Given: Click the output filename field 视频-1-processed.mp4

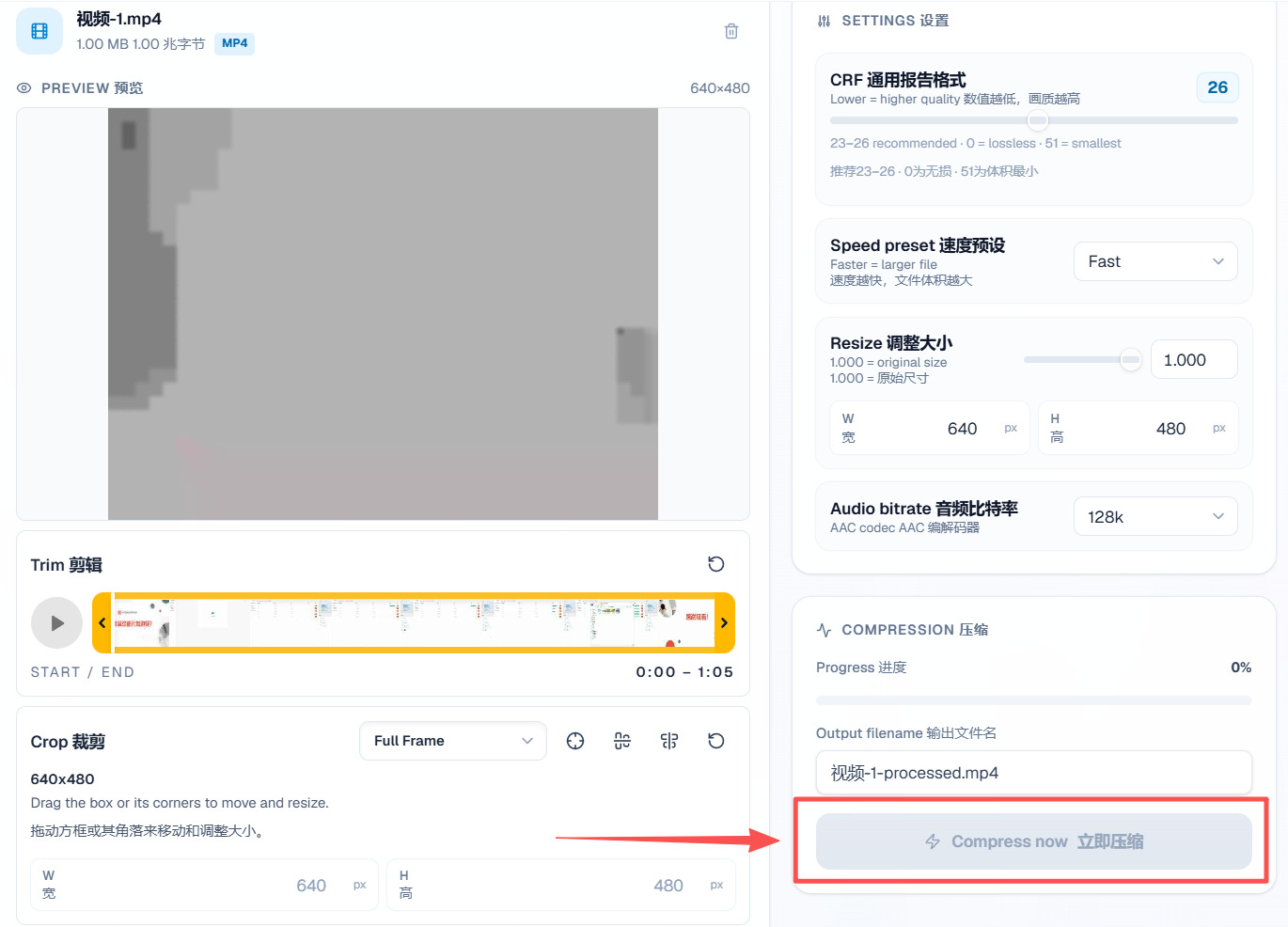Looking at the screenshot, I should pos(1034,773).
